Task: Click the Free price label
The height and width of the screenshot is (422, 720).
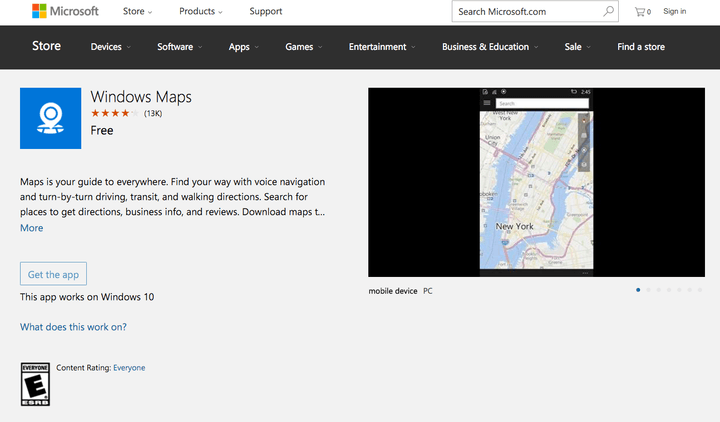Action: [102, 130]
